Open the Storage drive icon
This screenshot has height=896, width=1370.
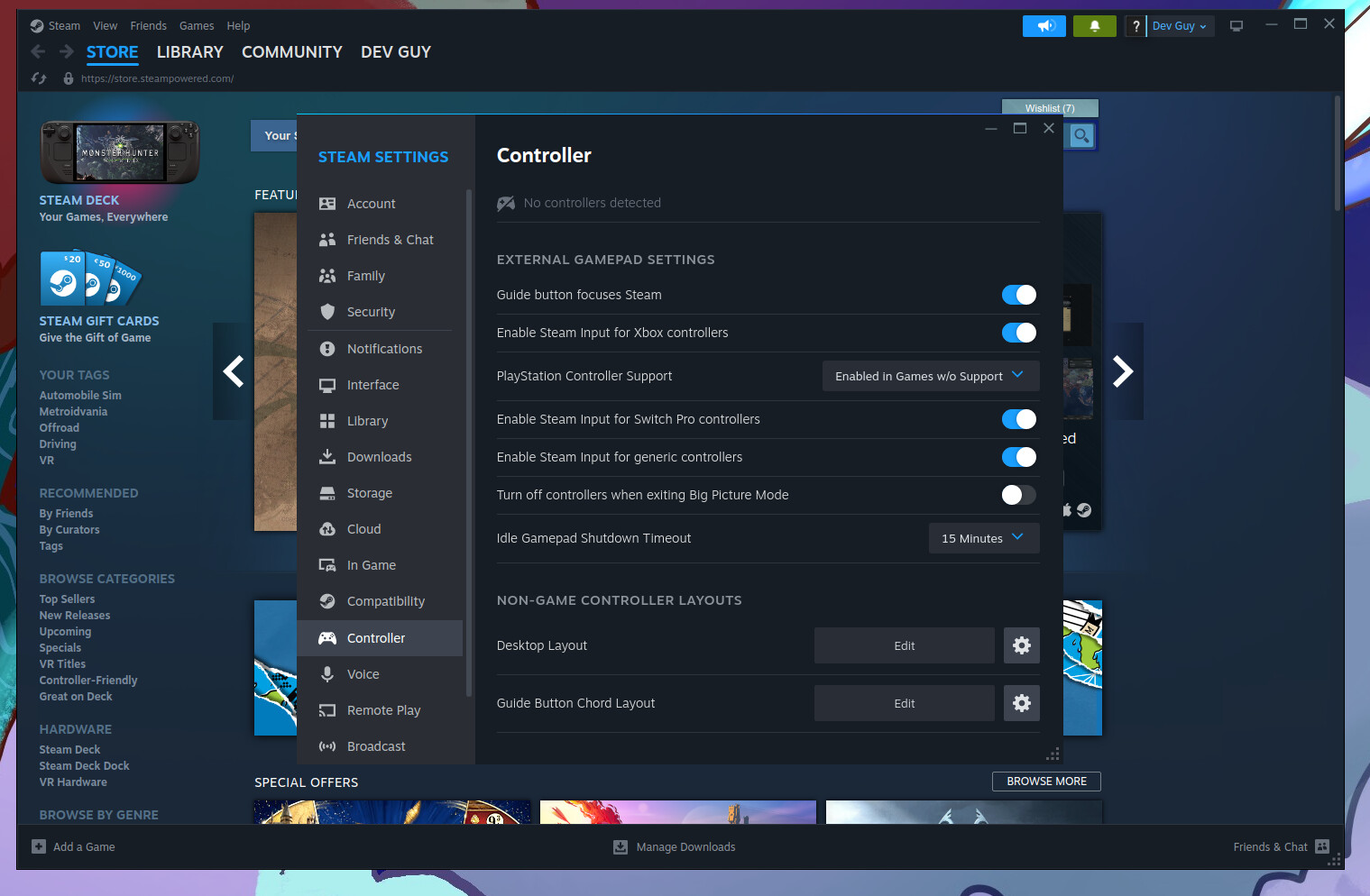327,493
